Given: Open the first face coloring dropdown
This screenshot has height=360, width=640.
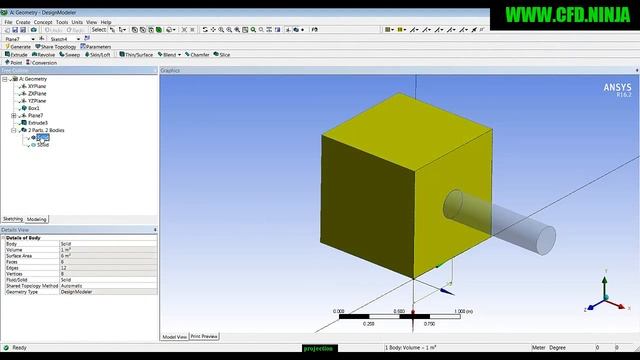Looking at the screenshot, I should point(393,30).
